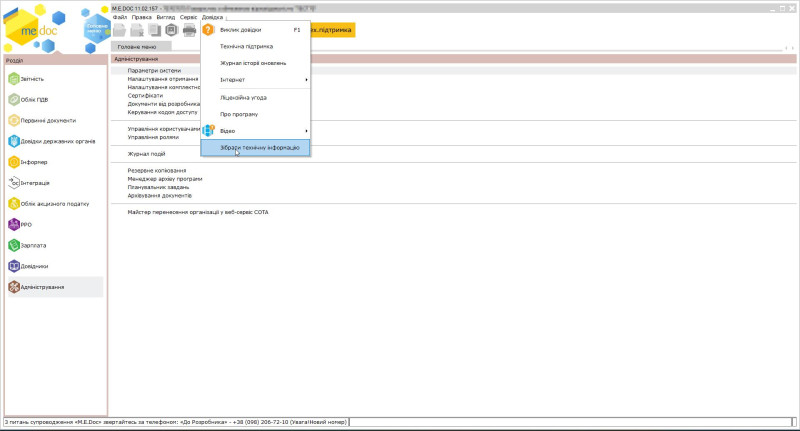Click the empty status bar field

coord(570,422)
